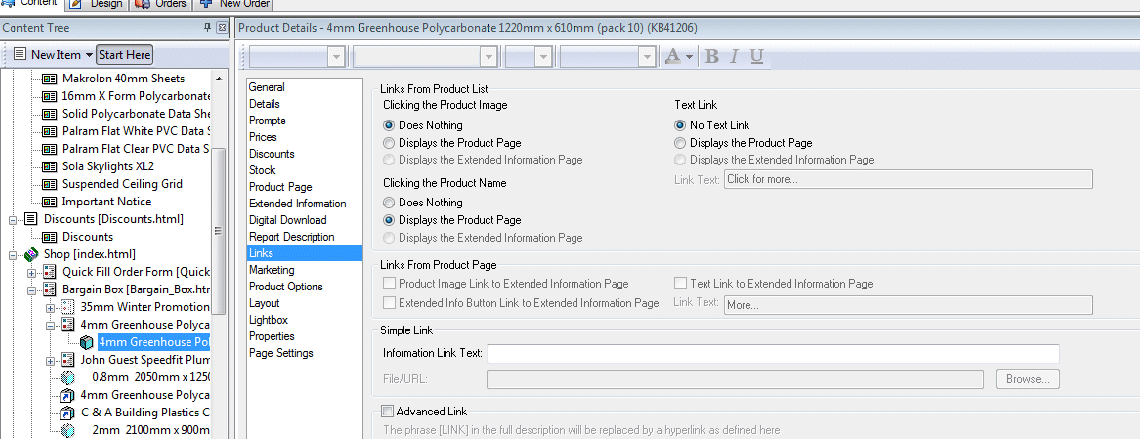Open the font color dropdown arrow
The image size is (1140, 439).
point(690,57)
